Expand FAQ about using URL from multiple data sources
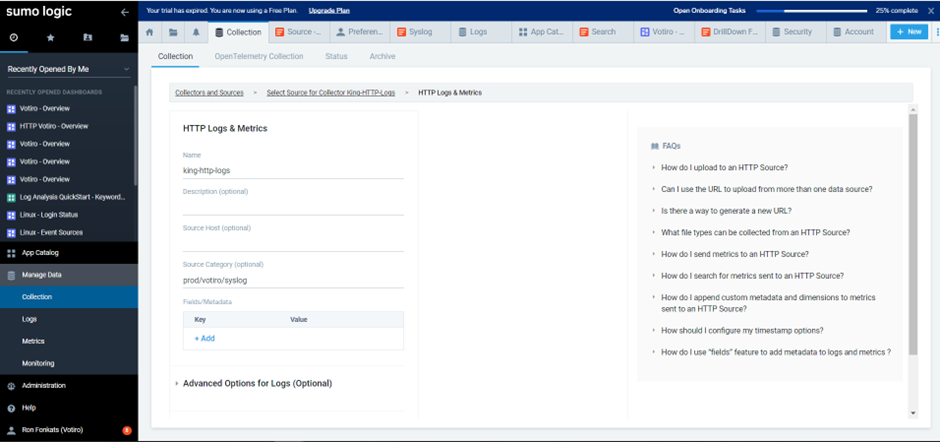 [766, 189]
